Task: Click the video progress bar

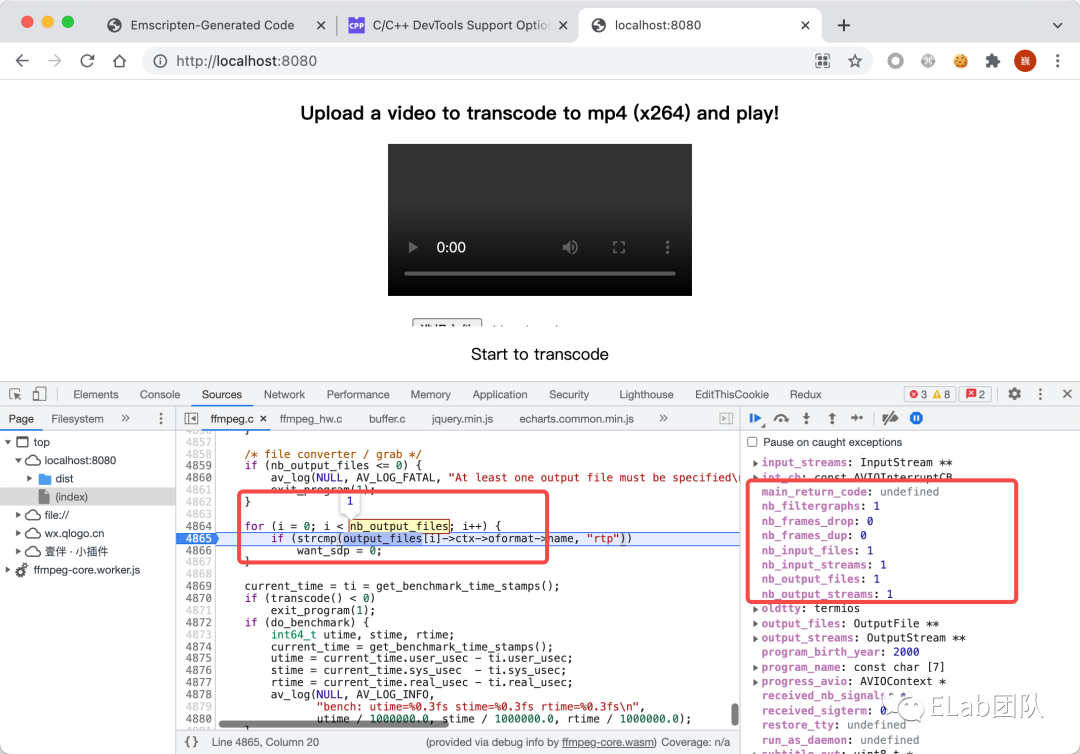Action: pos(539,273)
